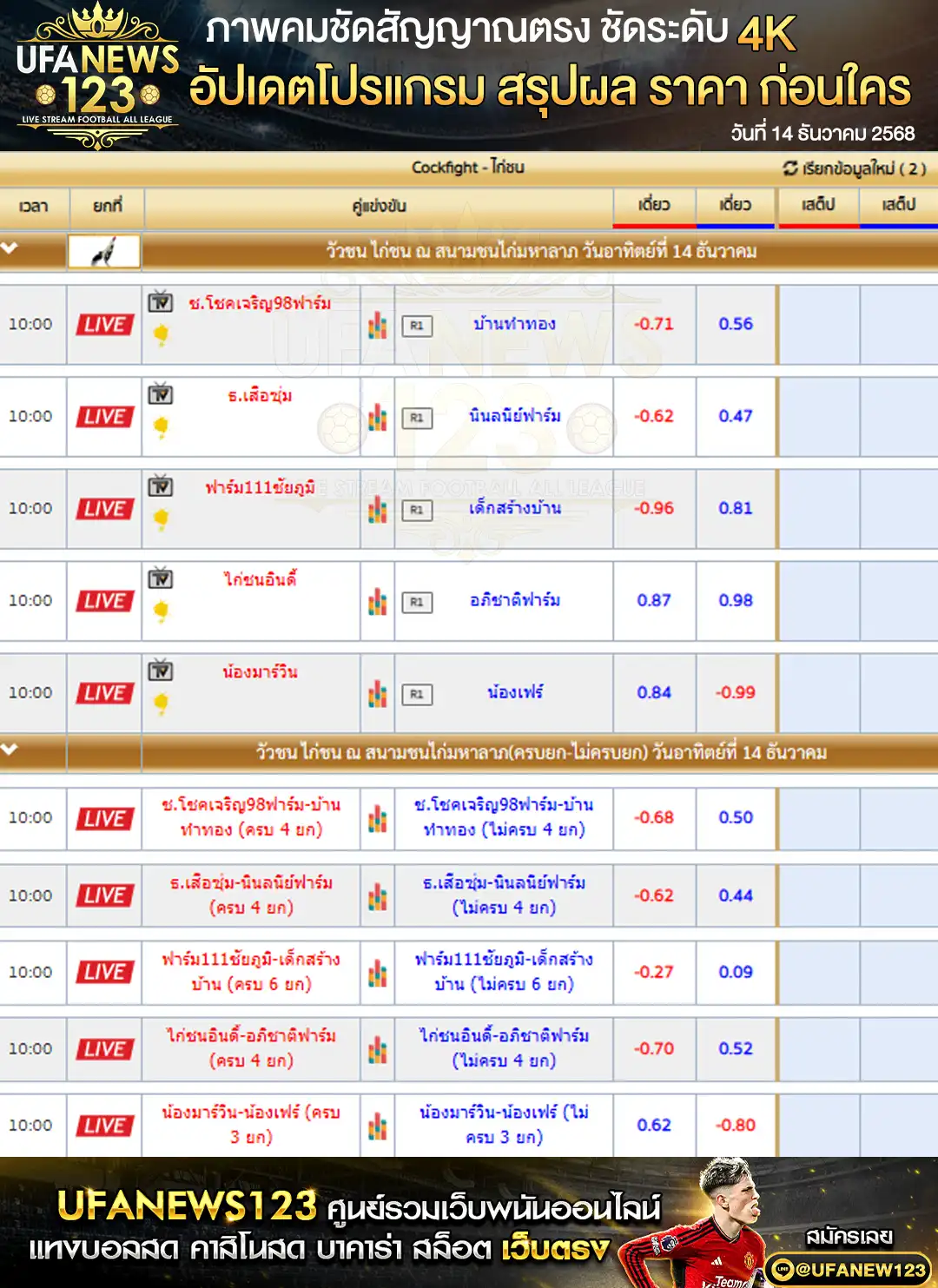
Task: Click yellow favorite marker under ไก่ชนอินดี้ TV icon
Action: pos(161,611)
